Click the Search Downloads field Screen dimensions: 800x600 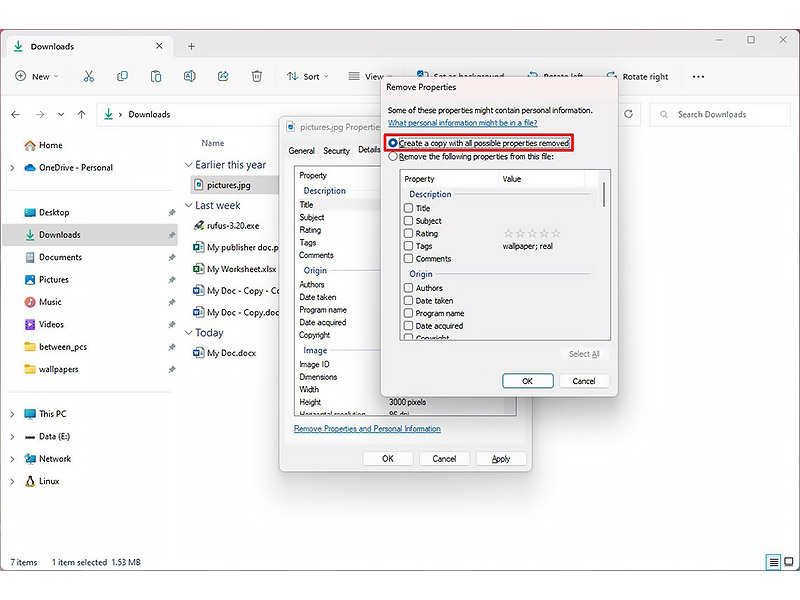(x=719, y=114)
